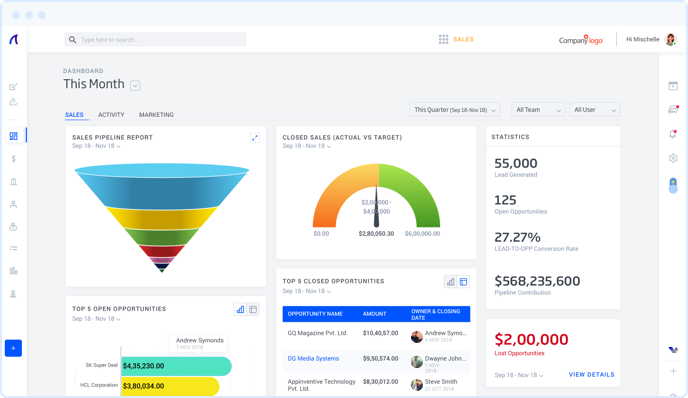Expand the Sales Pipeline Report to fullscreen
Screen dimensions: 688x398
click(x=255, y=138)
